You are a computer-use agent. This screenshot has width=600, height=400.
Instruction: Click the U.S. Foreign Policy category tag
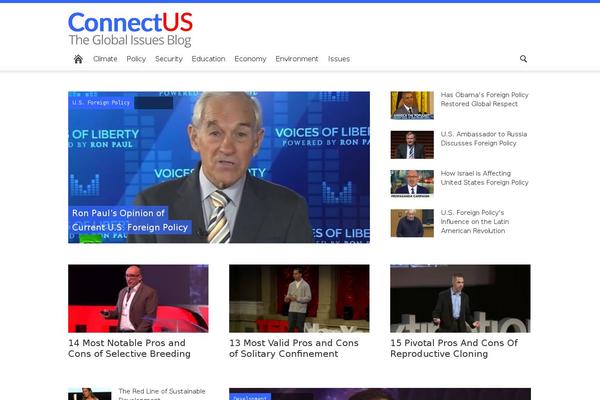coord(101,103)
